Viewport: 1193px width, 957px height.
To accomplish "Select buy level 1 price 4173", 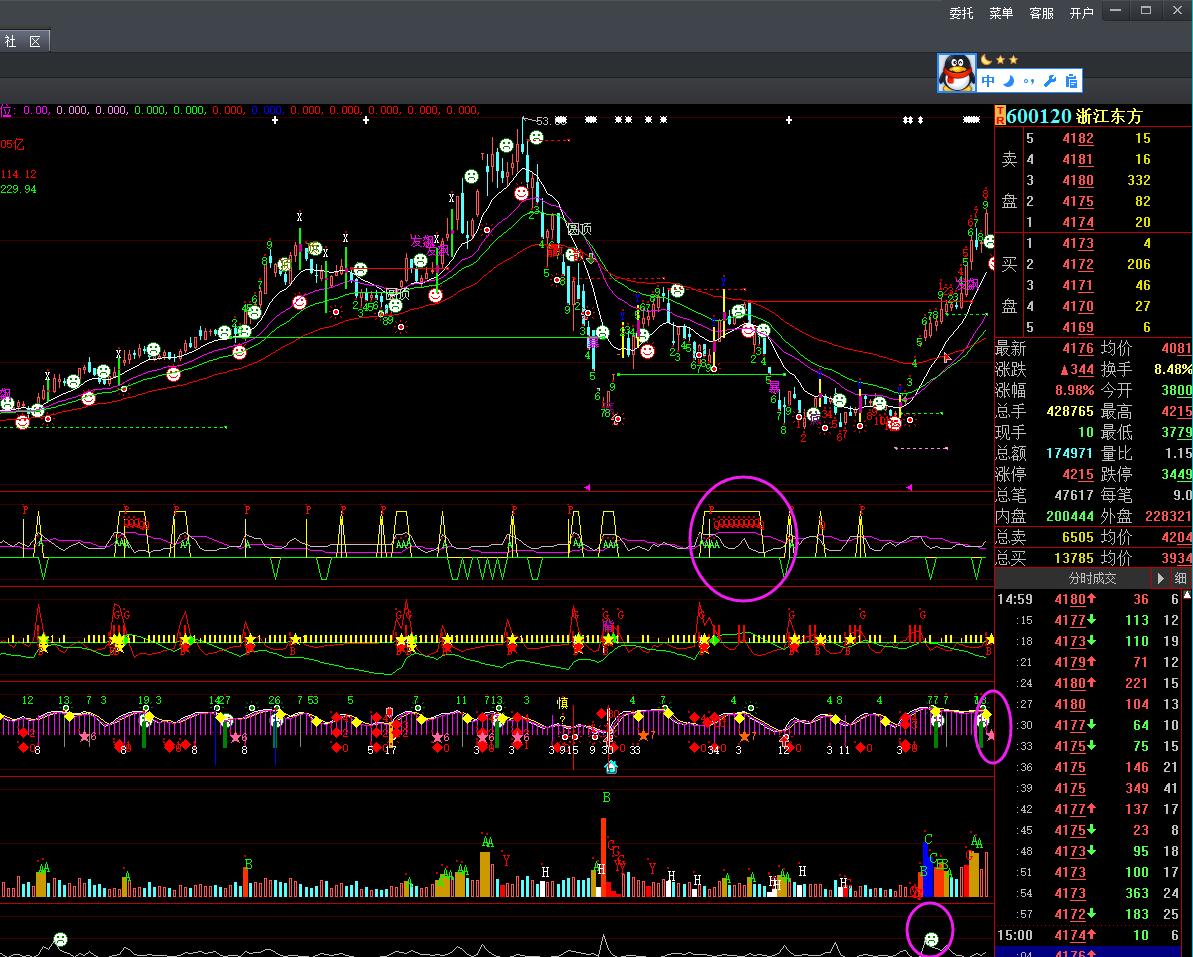I will pos(1077,243).
